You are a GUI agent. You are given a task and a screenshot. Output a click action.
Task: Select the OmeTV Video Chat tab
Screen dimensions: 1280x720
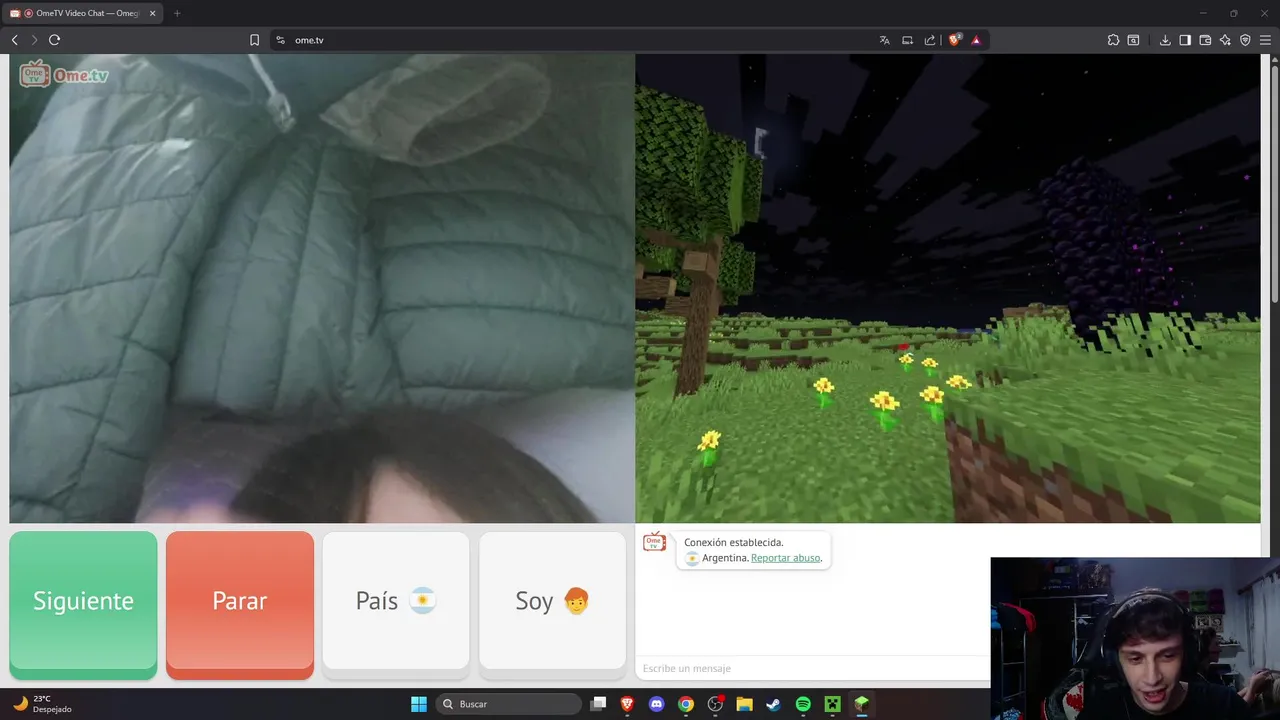pyautogui.click(x=84, y=13)
